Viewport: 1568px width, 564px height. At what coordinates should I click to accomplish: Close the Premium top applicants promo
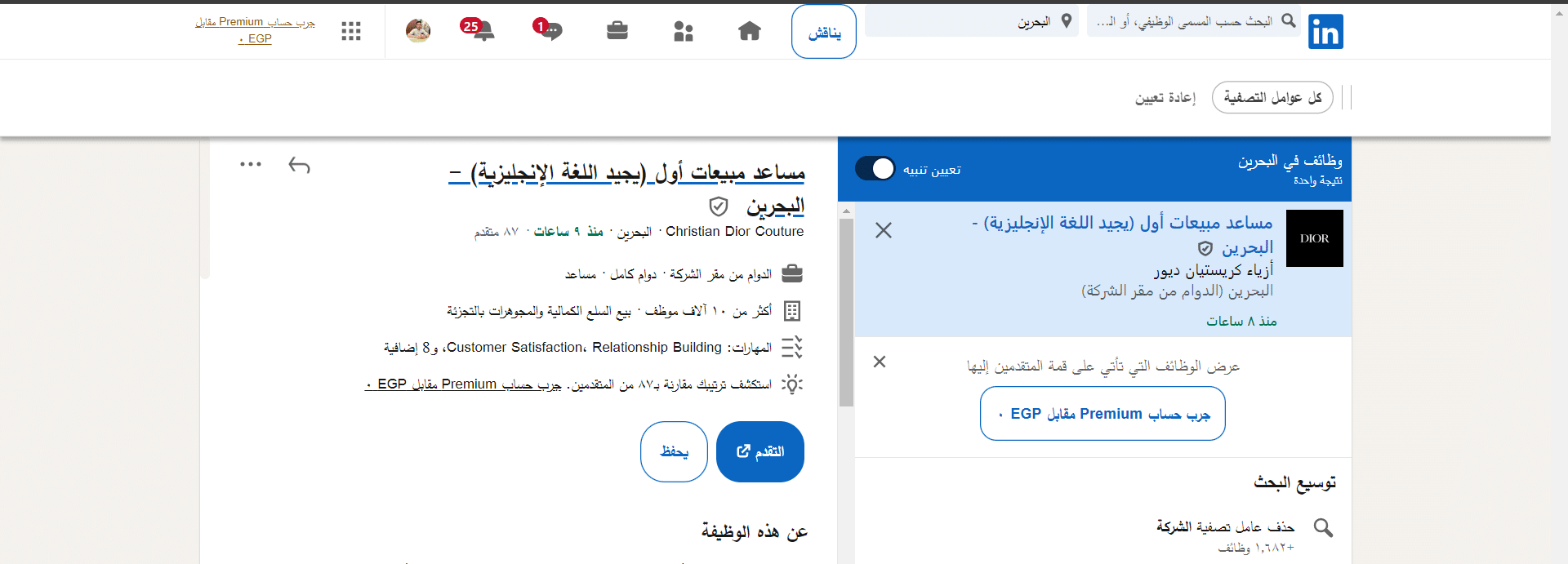tap(880, 362)
